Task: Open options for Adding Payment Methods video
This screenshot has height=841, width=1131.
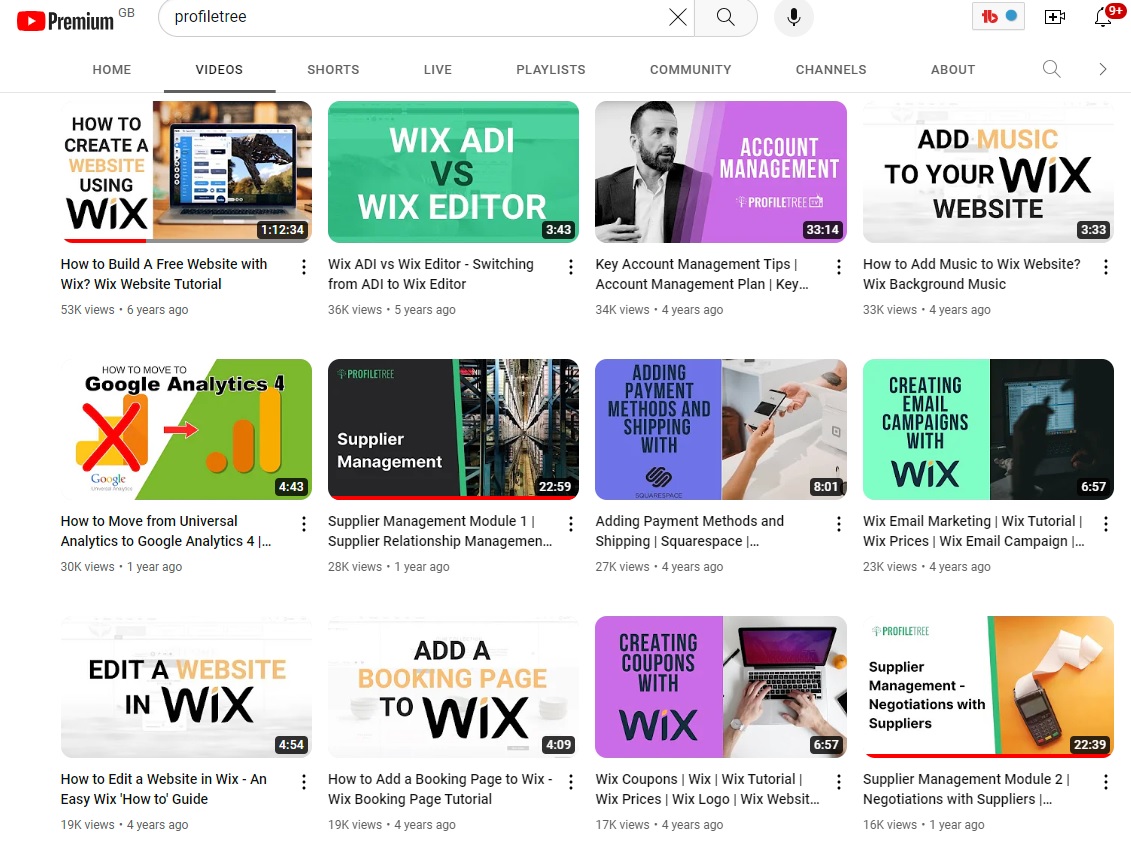Action: [838, 524]
